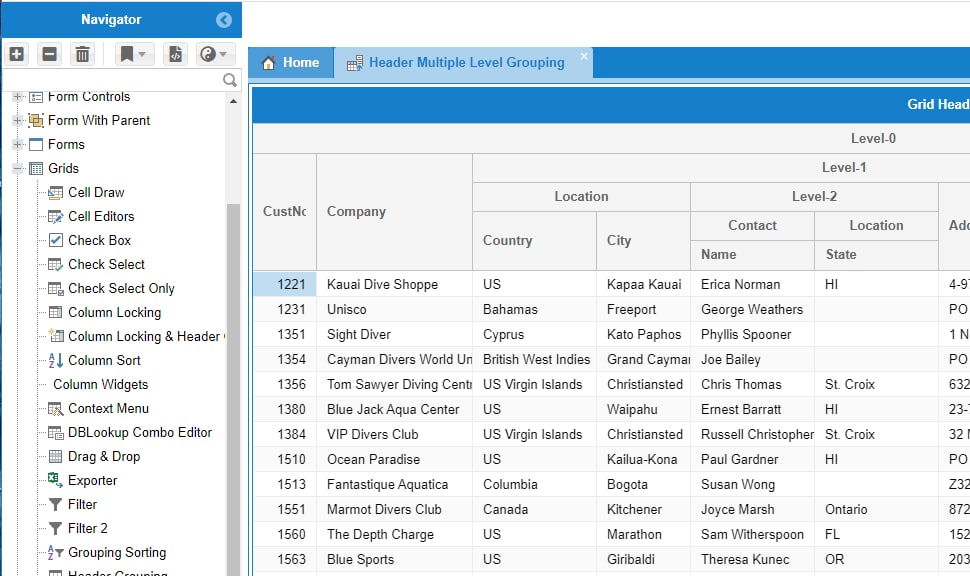
Task: Click the CustNo column header
Action: pos(285,212)
